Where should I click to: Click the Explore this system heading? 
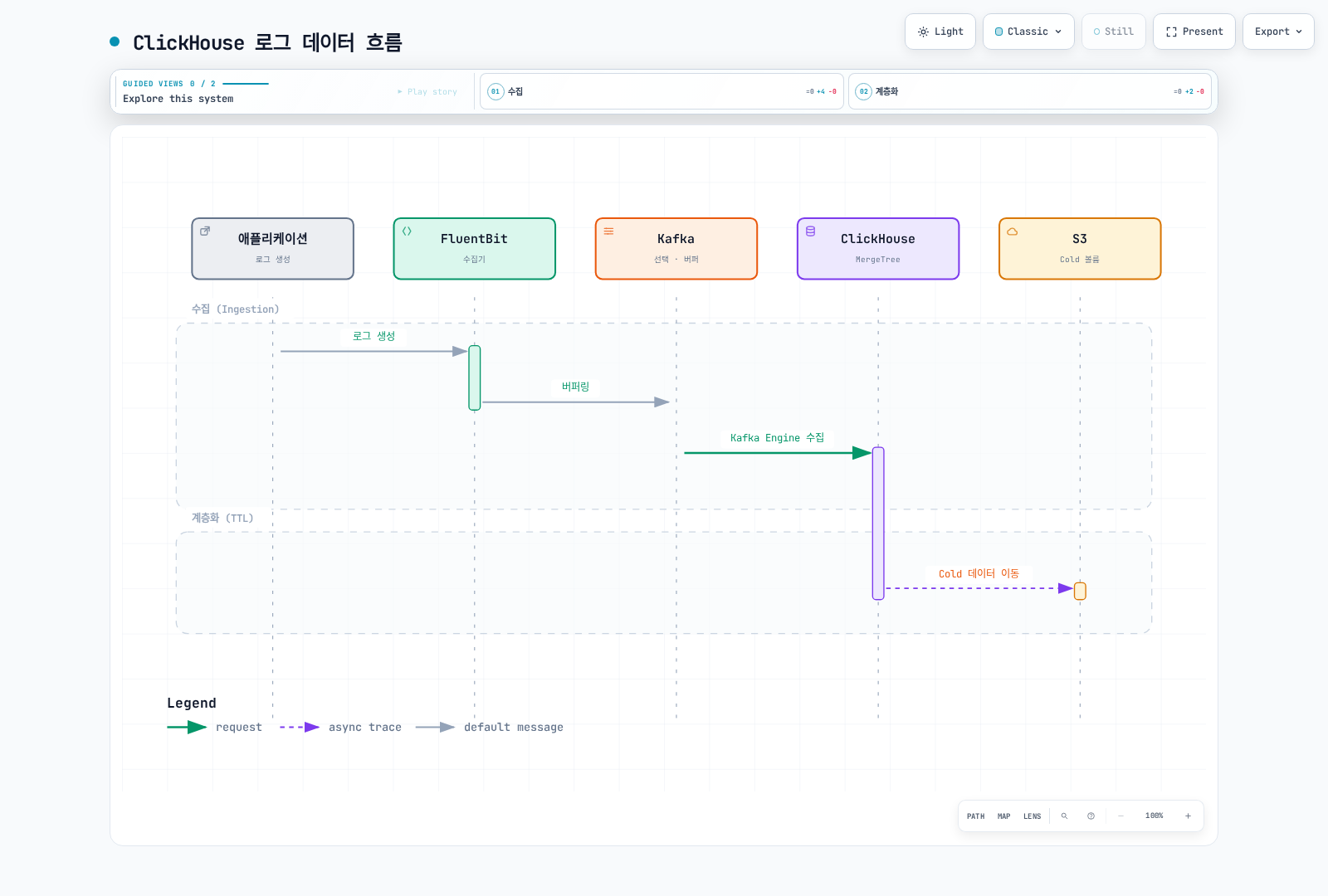click(x=178, y=99)
